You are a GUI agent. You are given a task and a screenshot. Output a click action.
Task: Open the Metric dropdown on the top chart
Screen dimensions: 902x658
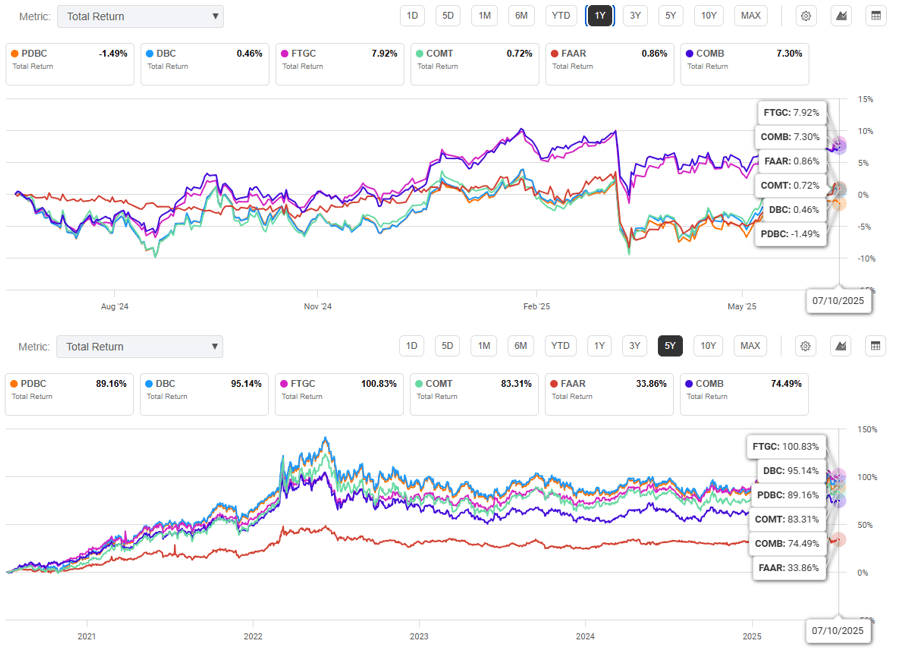click(x=140, y=16)
